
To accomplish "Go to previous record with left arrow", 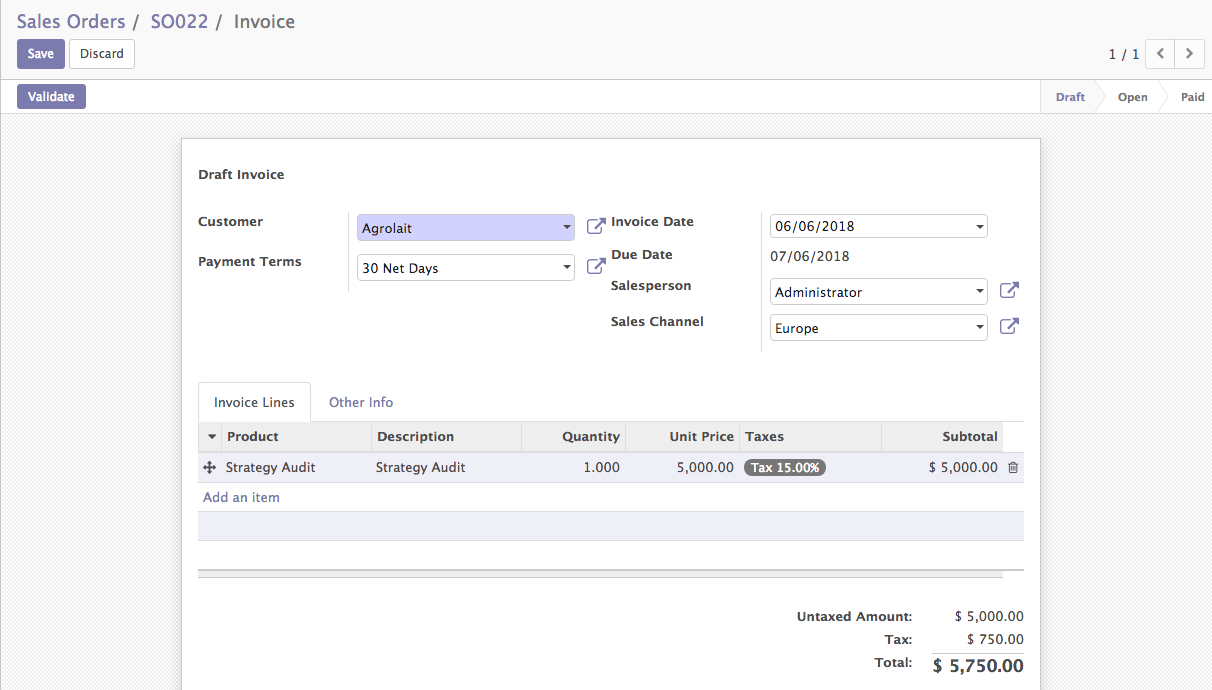I will (1160, 54).
